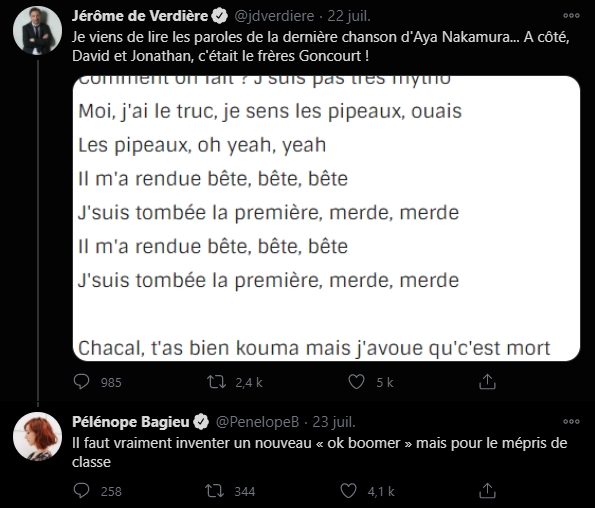Open more options on Pélénope Bagieu's tweet
595x508 pixels.
(x=571, y=421)
